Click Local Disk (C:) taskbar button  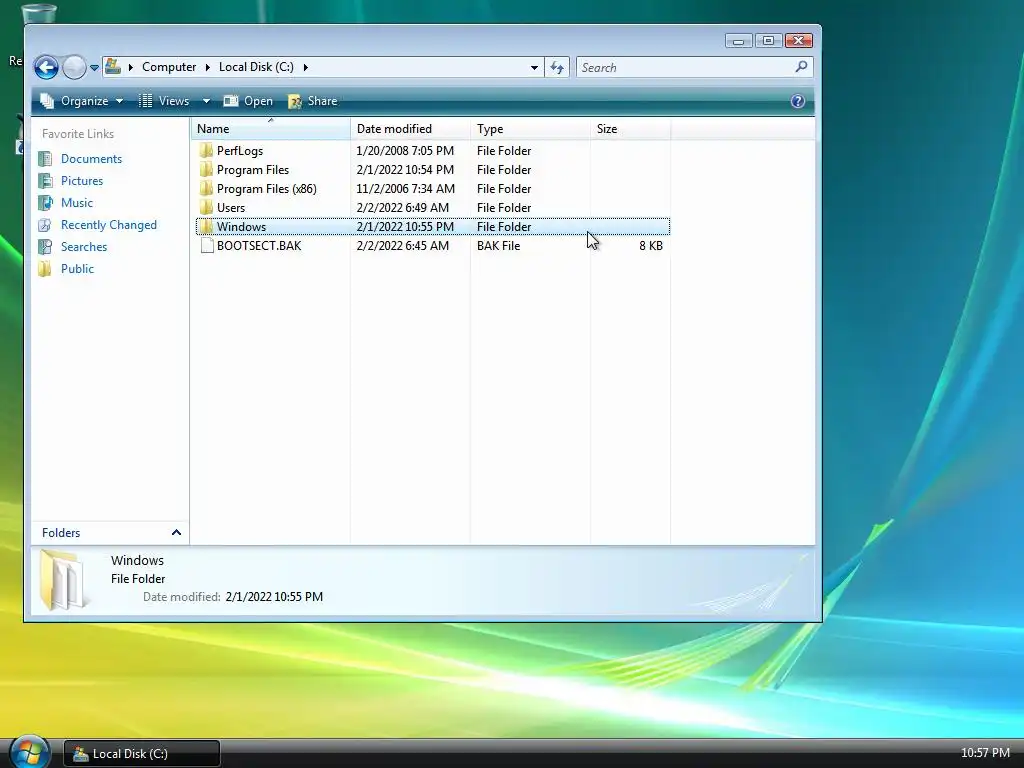click(142, 754)
